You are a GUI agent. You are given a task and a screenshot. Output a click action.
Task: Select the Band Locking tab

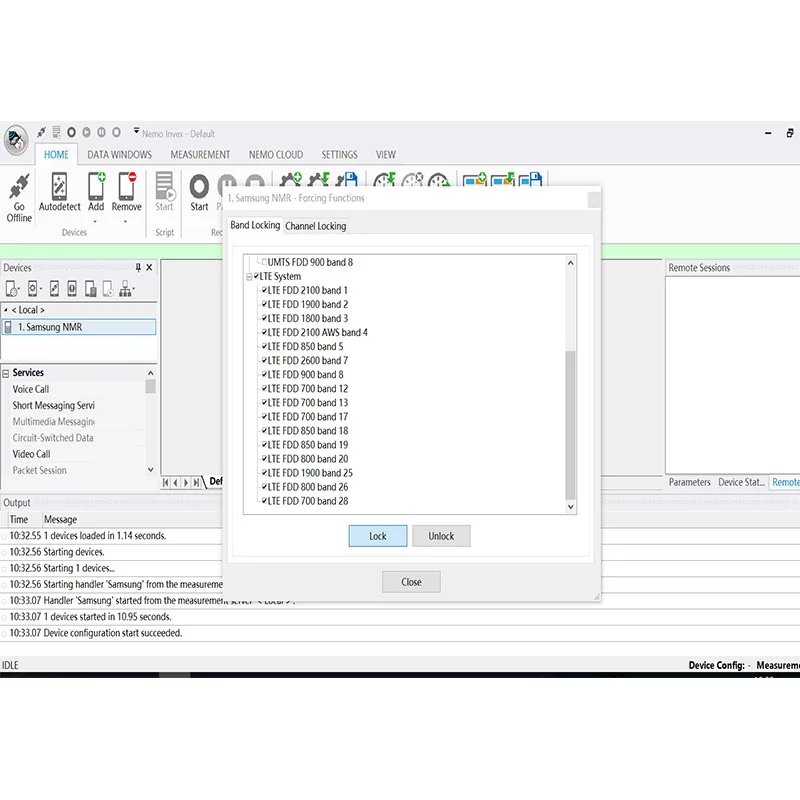pyautogui.click(x=255, y=225)
